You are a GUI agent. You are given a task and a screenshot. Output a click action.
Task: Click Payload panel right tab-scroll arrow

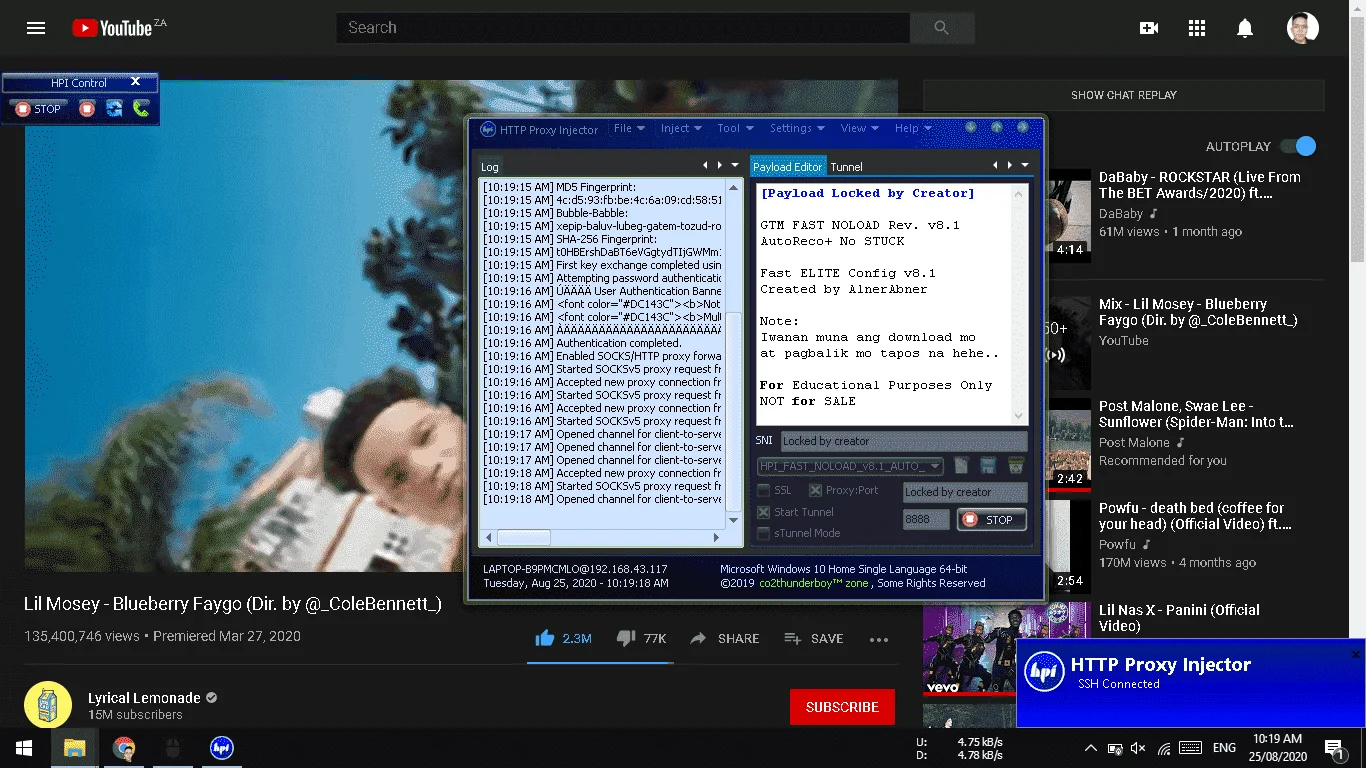[x=1009, y=165]
